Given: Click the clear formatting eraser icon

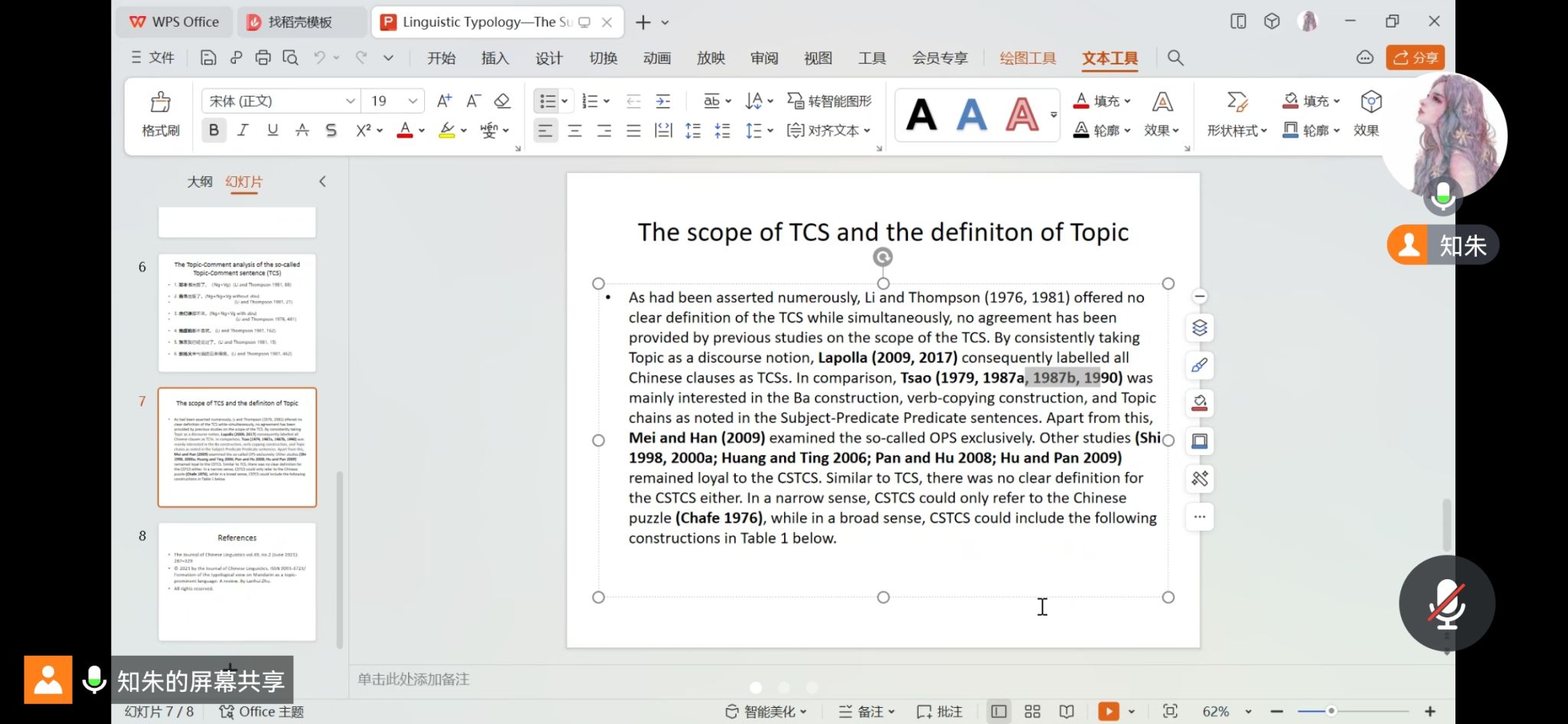Looking at the screenshot, I should 502,101.
